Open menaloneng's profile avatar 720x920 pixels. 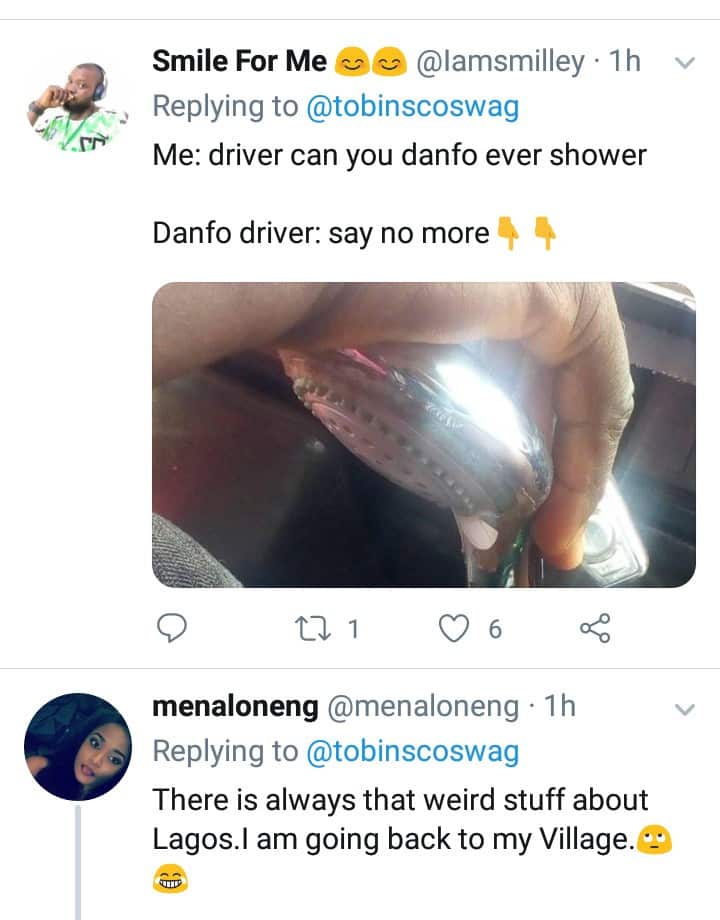pyautogui.click(x=77, y=747)
